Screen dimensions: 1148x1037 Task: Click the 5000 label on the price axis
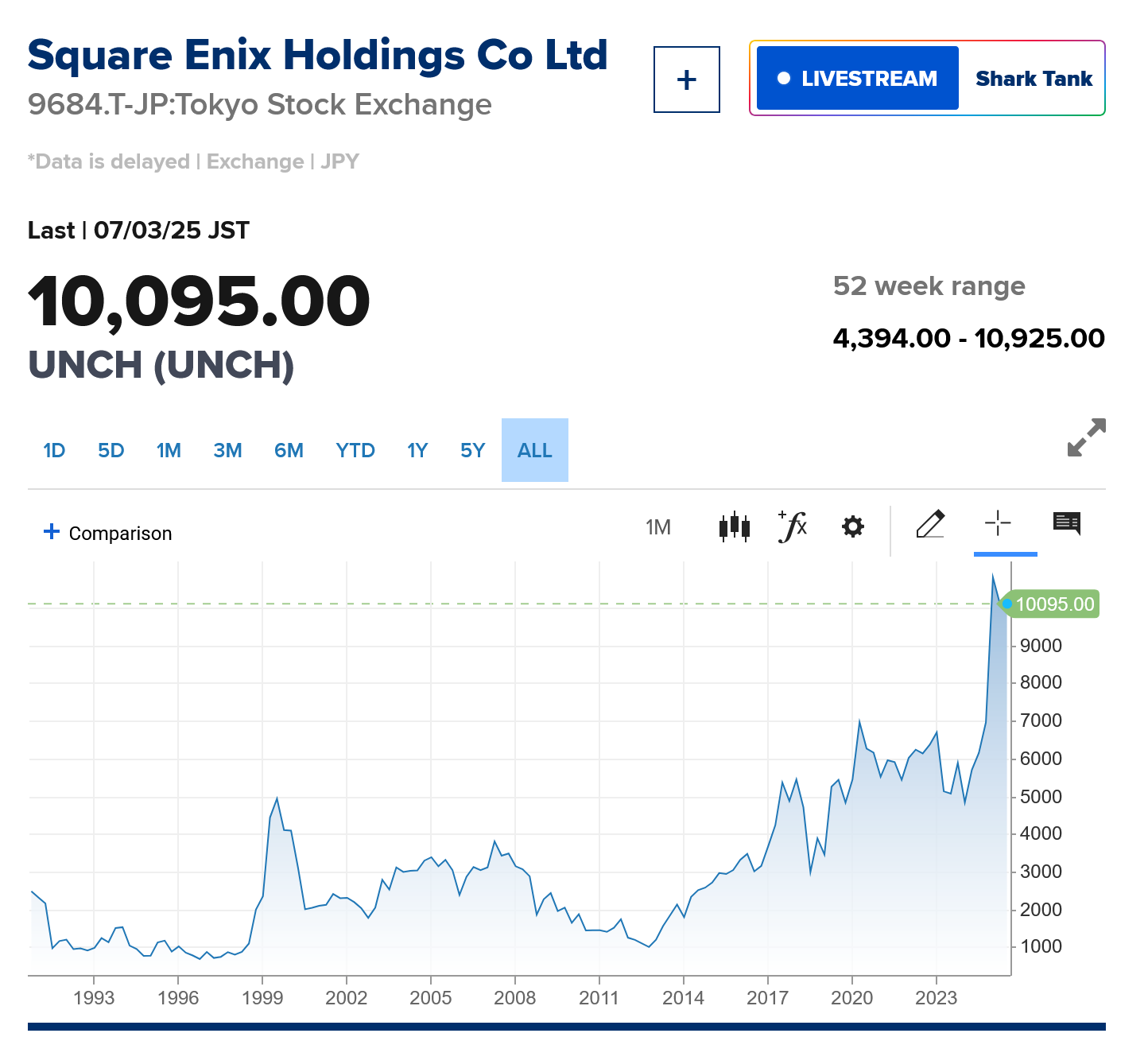pyautogui.click(x=1041, y=797)
